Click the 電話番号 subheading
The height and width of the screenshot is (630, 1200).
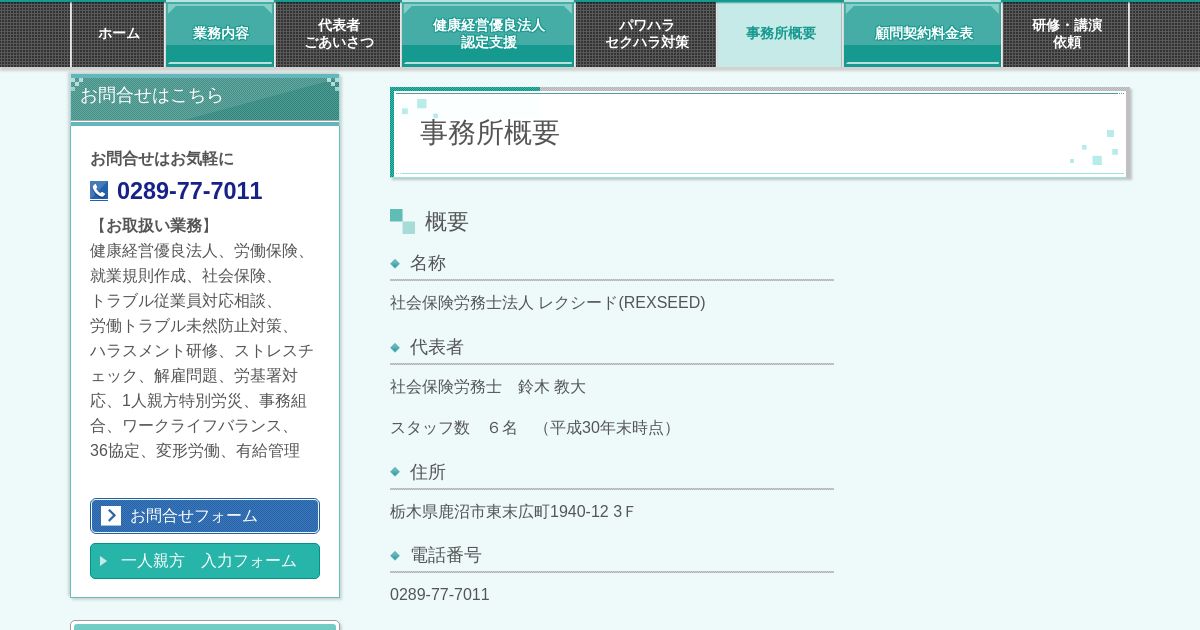pyautogui.click(x=446, y=555)
